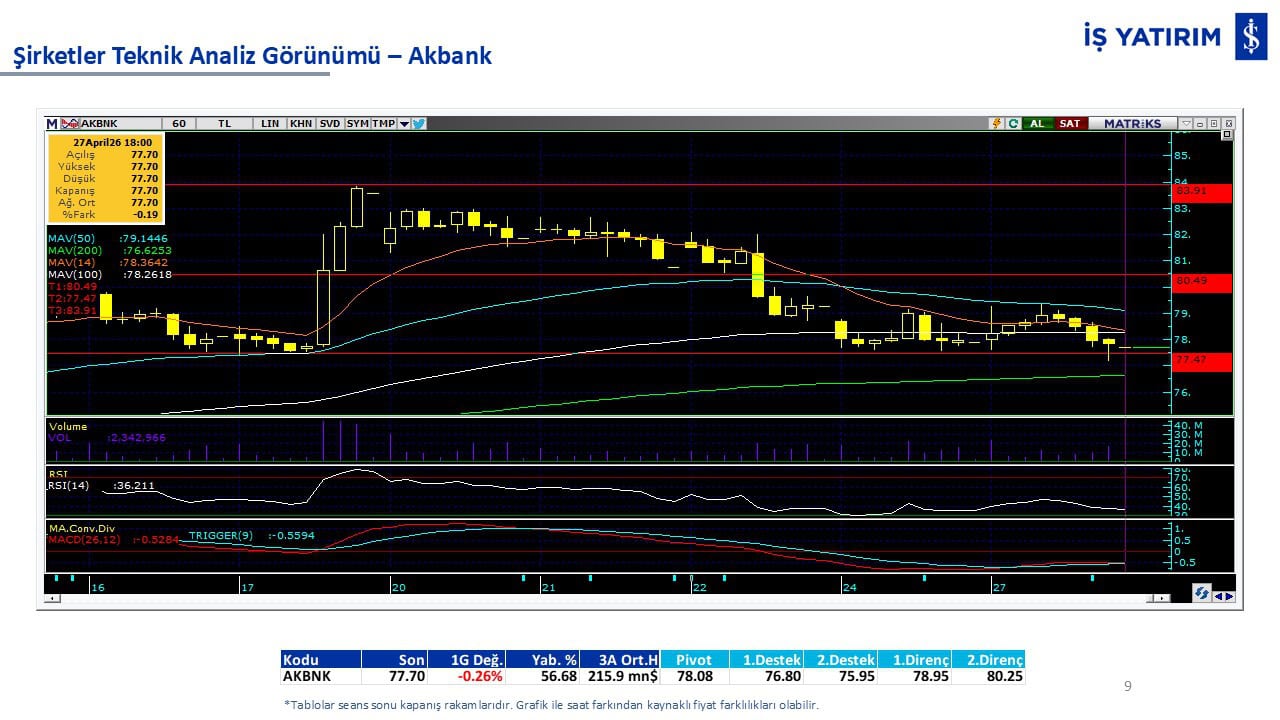Open dropdown arrow next to TMP
The width and height of the screenshot is (1280, 720).
(404, 124)
